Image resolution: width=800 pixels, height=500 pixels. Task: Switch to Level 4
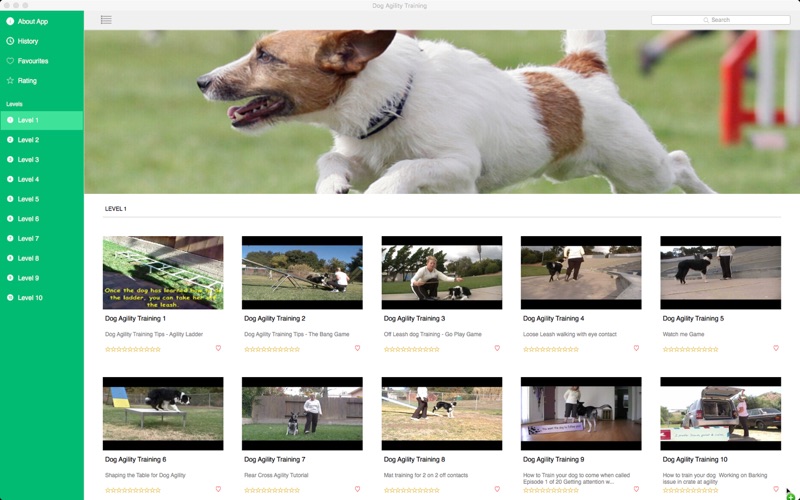click(x=42, y=180)
